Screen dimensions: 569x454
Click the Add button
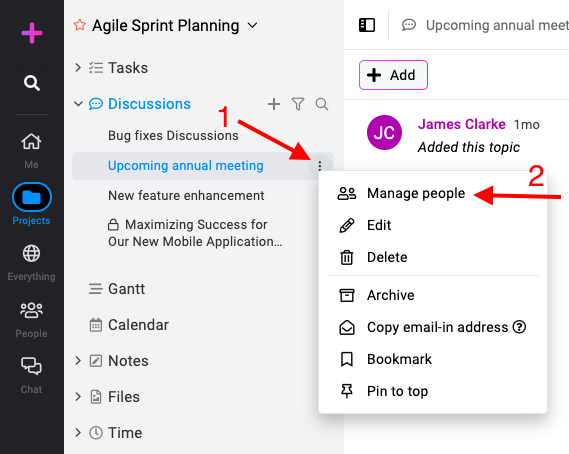pyautogui.click(x=393, y=75)
